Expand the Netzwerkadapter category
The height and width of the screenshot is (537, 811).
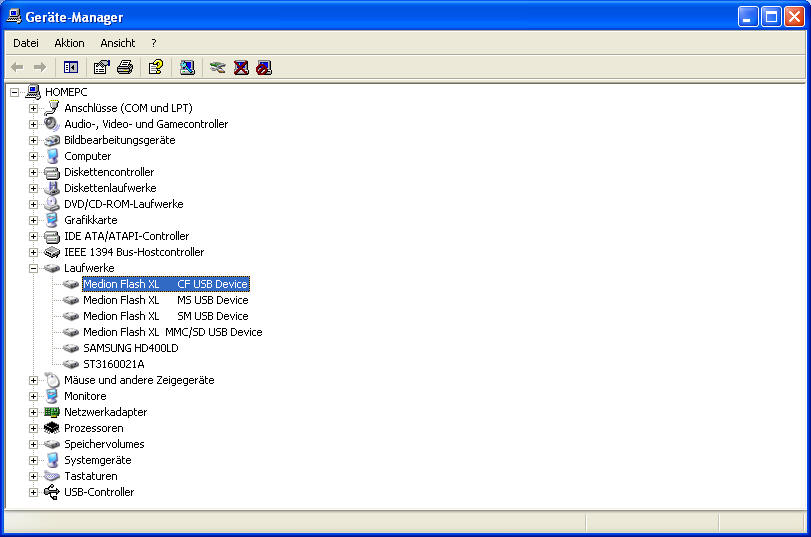tap(33, 412)
